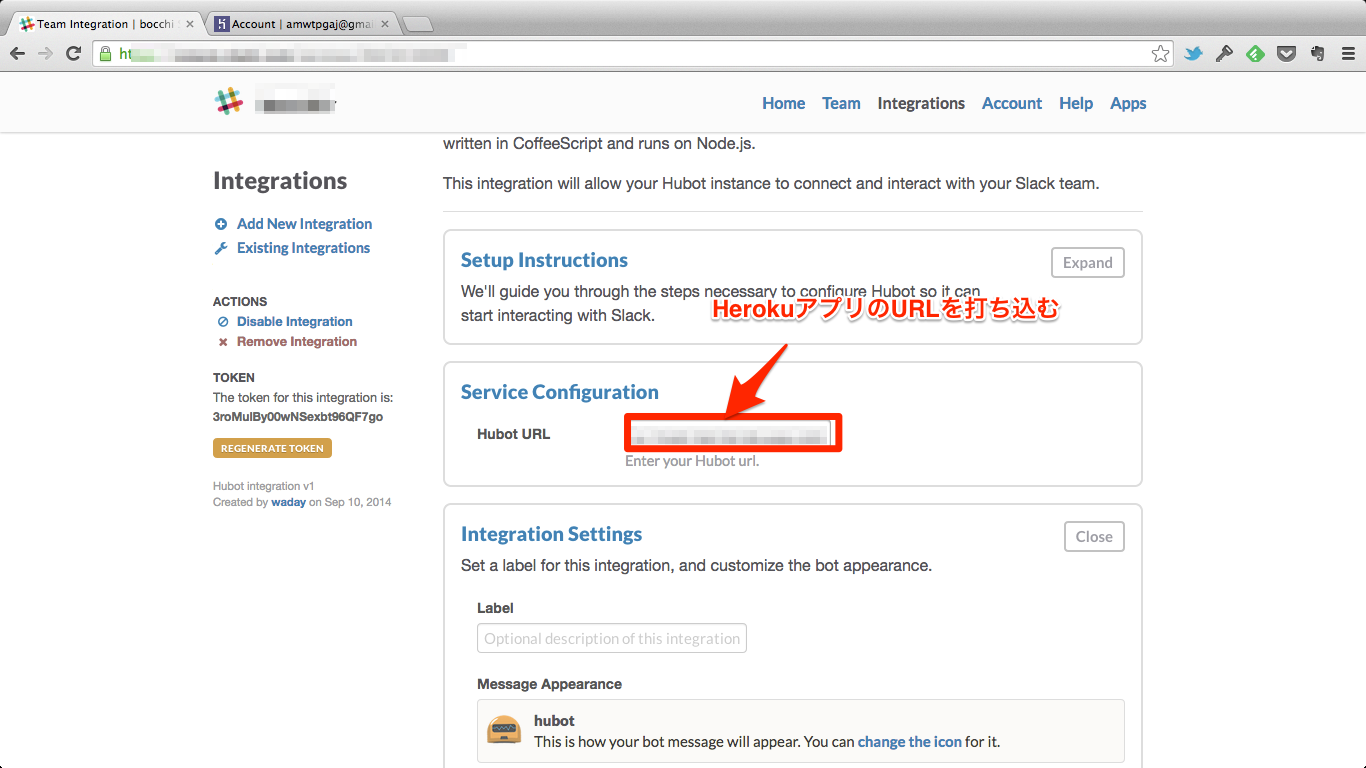Click the Setup Instructions heading
This screenshot has width=1366, height=768.
544,260
